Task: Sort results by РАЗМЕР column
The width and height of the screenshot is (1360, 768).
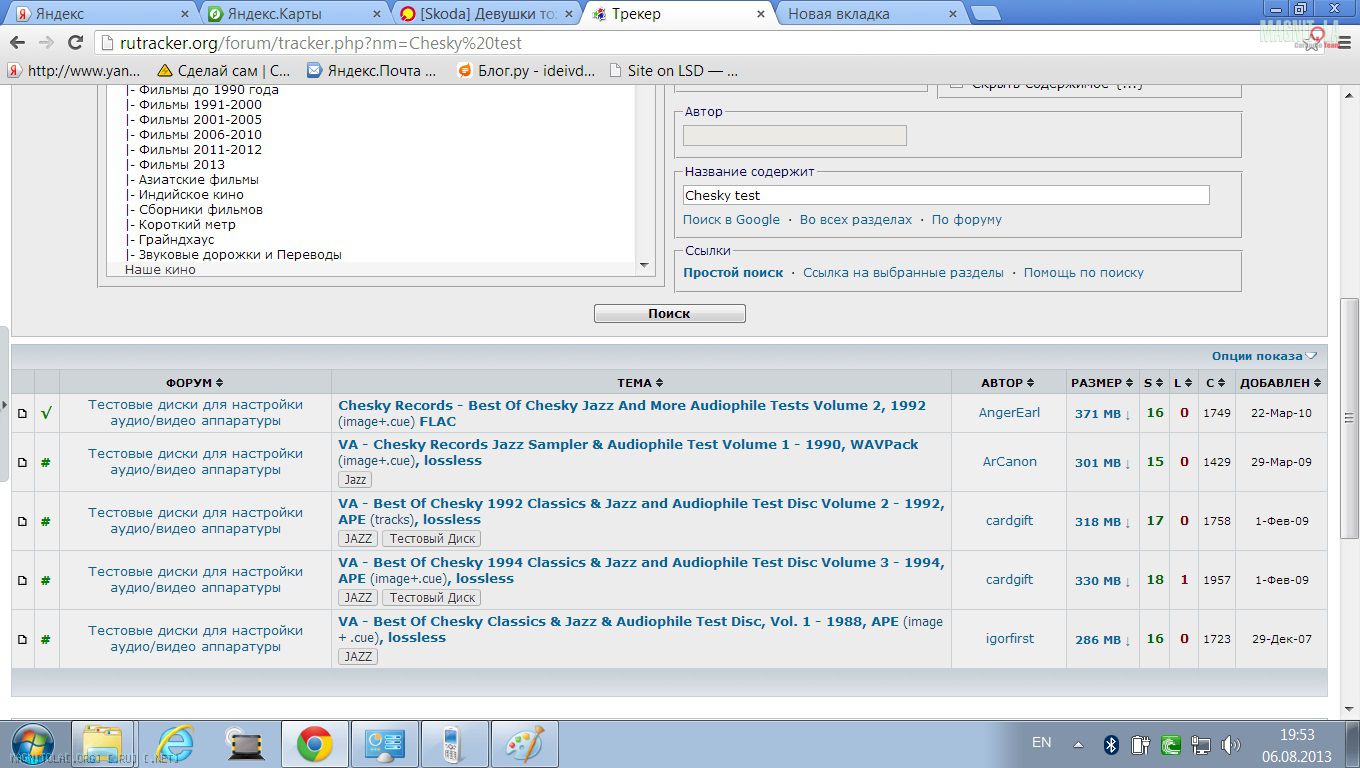Action: pos(1101,383)
